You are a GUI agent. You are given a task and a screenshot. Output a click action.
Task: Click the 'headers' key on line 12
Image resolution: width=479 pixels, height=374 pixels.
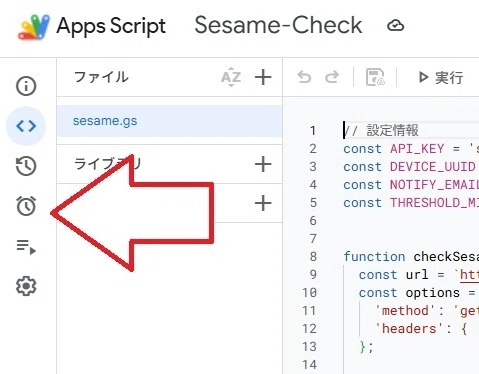click(x=409, y=329)
